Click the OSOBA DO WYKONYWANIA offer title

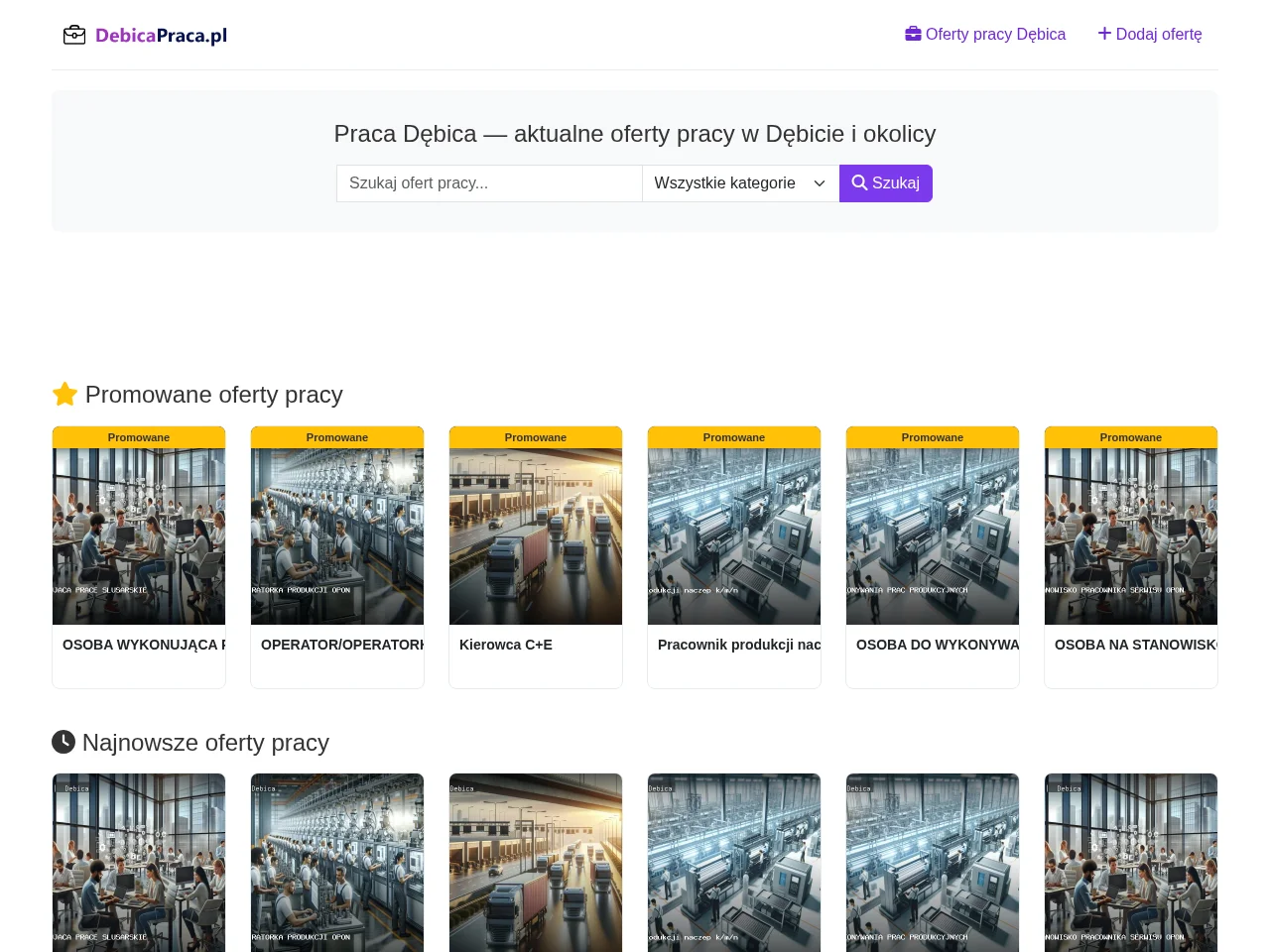[938, 645]
